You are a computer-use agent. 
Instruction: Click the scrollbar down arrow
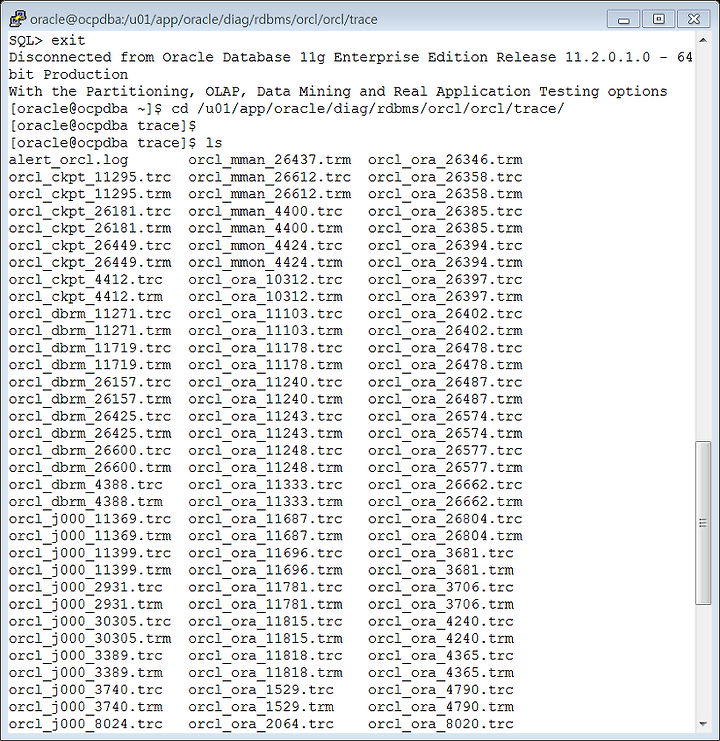click(x=703, y=724)
